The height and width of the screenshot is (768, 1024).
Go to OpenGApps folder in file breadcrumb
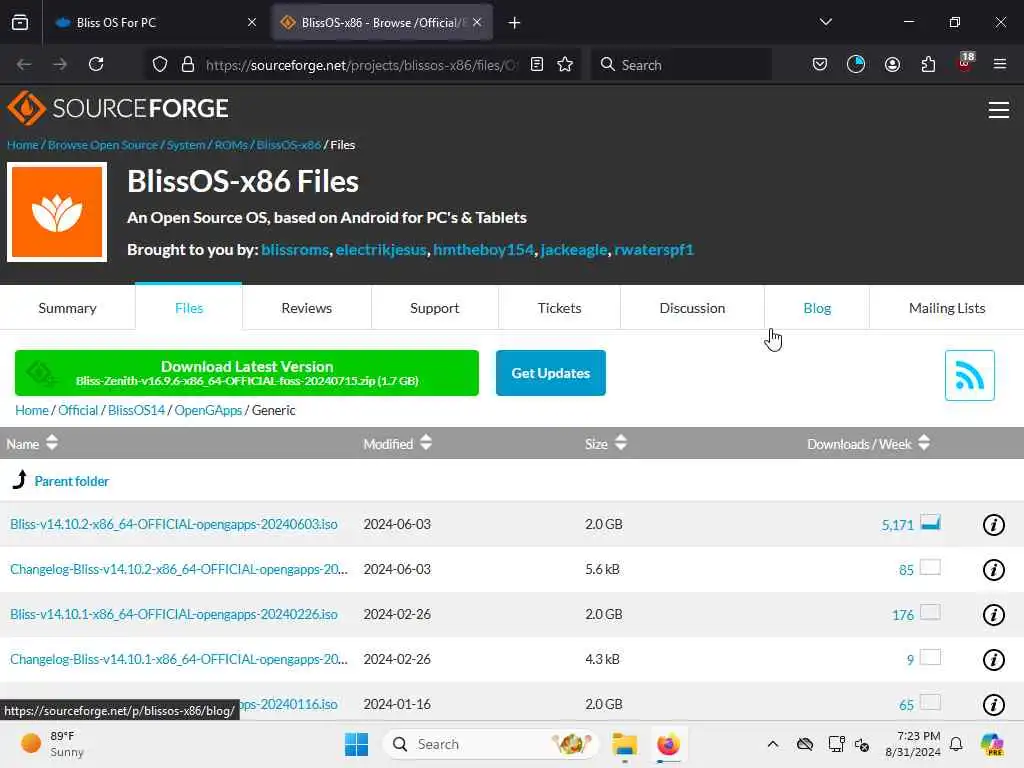click(x=208, y=410)
